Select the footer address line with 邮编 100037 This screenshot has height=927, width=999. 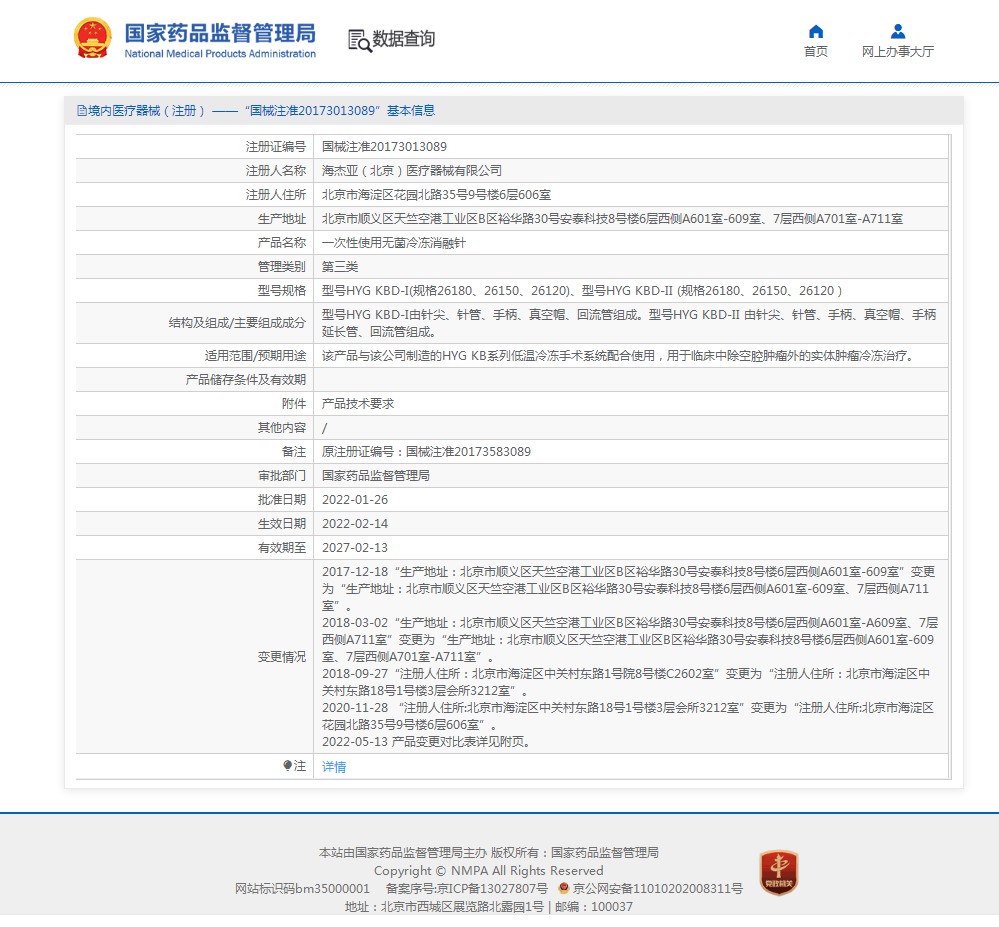coord(489,907)
